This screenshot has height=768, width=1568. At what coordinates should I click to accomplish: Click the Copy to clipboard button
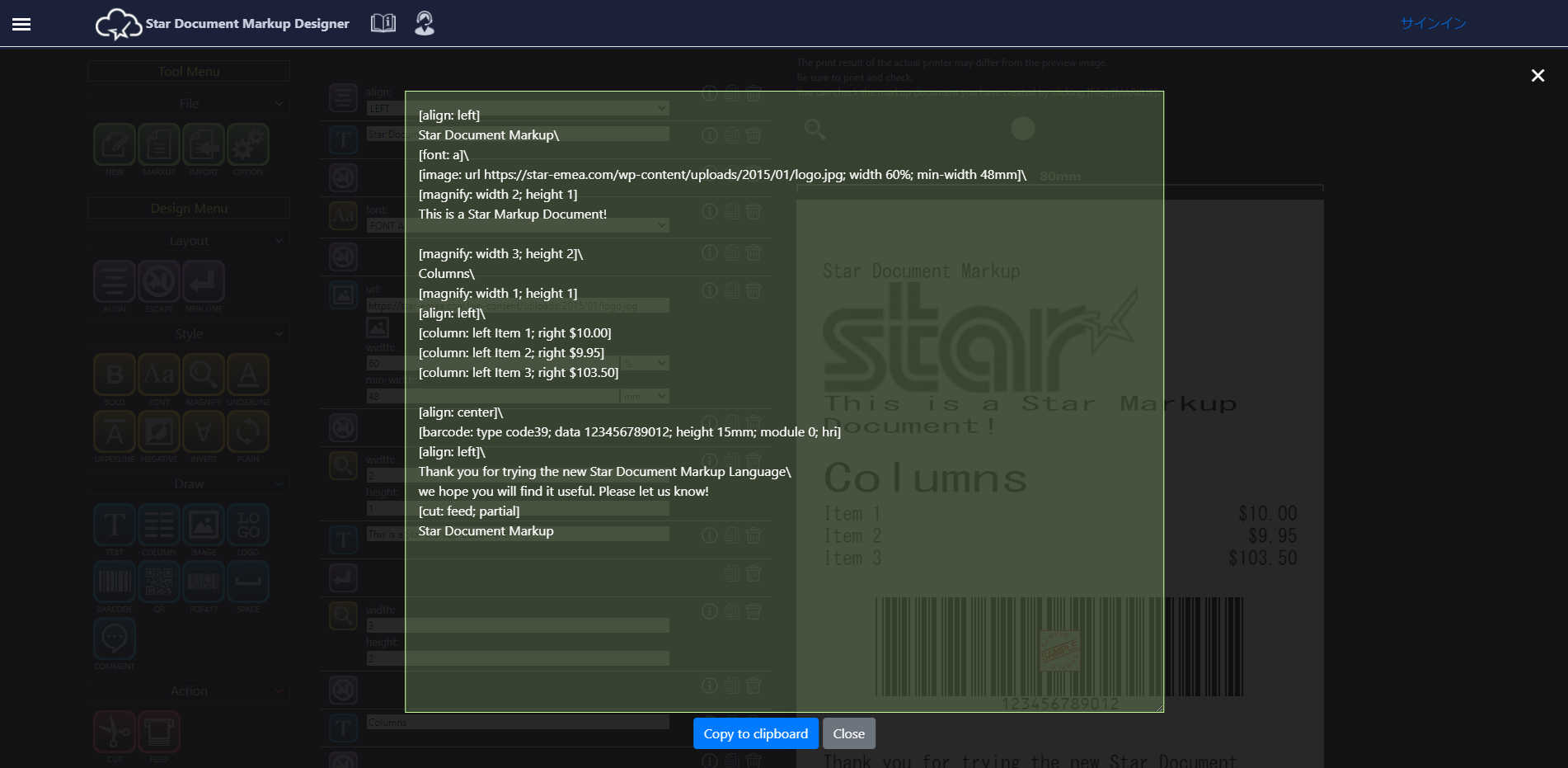pos(755,733)
